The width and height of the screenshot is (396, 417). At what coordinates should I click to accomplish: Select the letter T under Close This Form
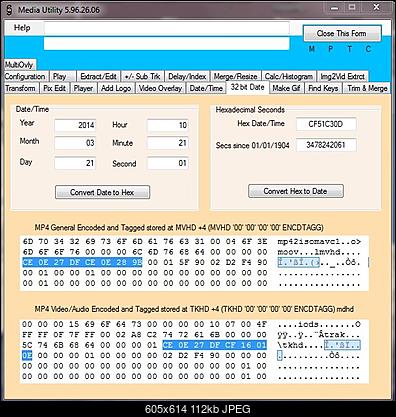[349, 49]
